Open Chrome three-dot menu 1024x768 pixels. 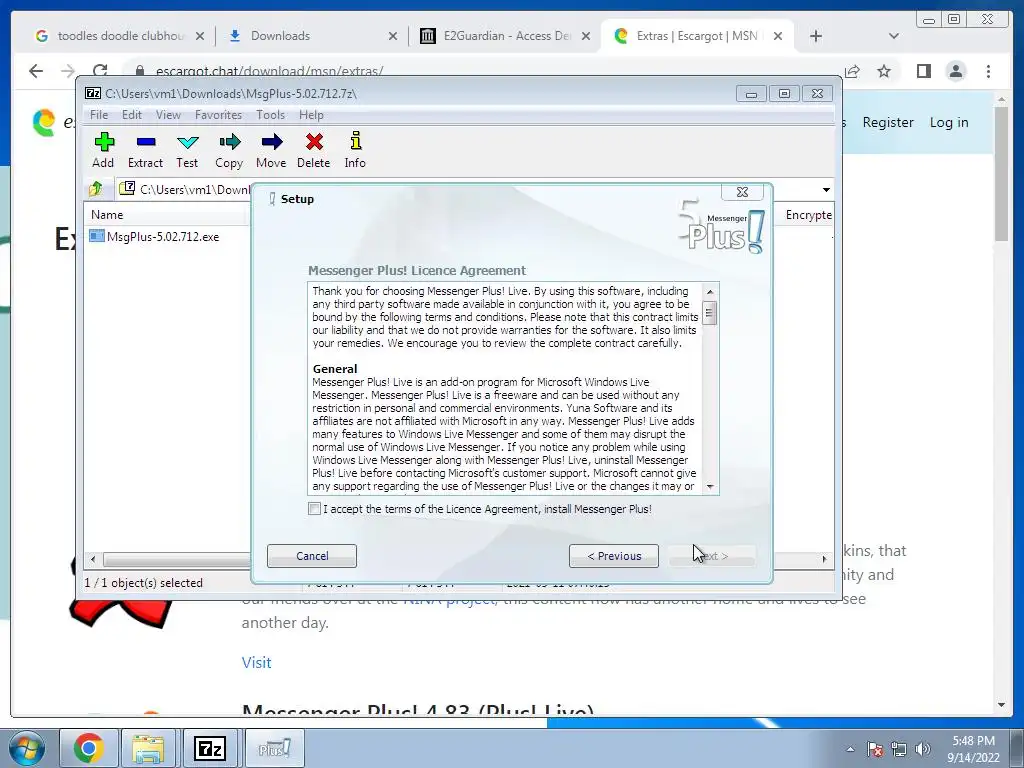point(988,71)
